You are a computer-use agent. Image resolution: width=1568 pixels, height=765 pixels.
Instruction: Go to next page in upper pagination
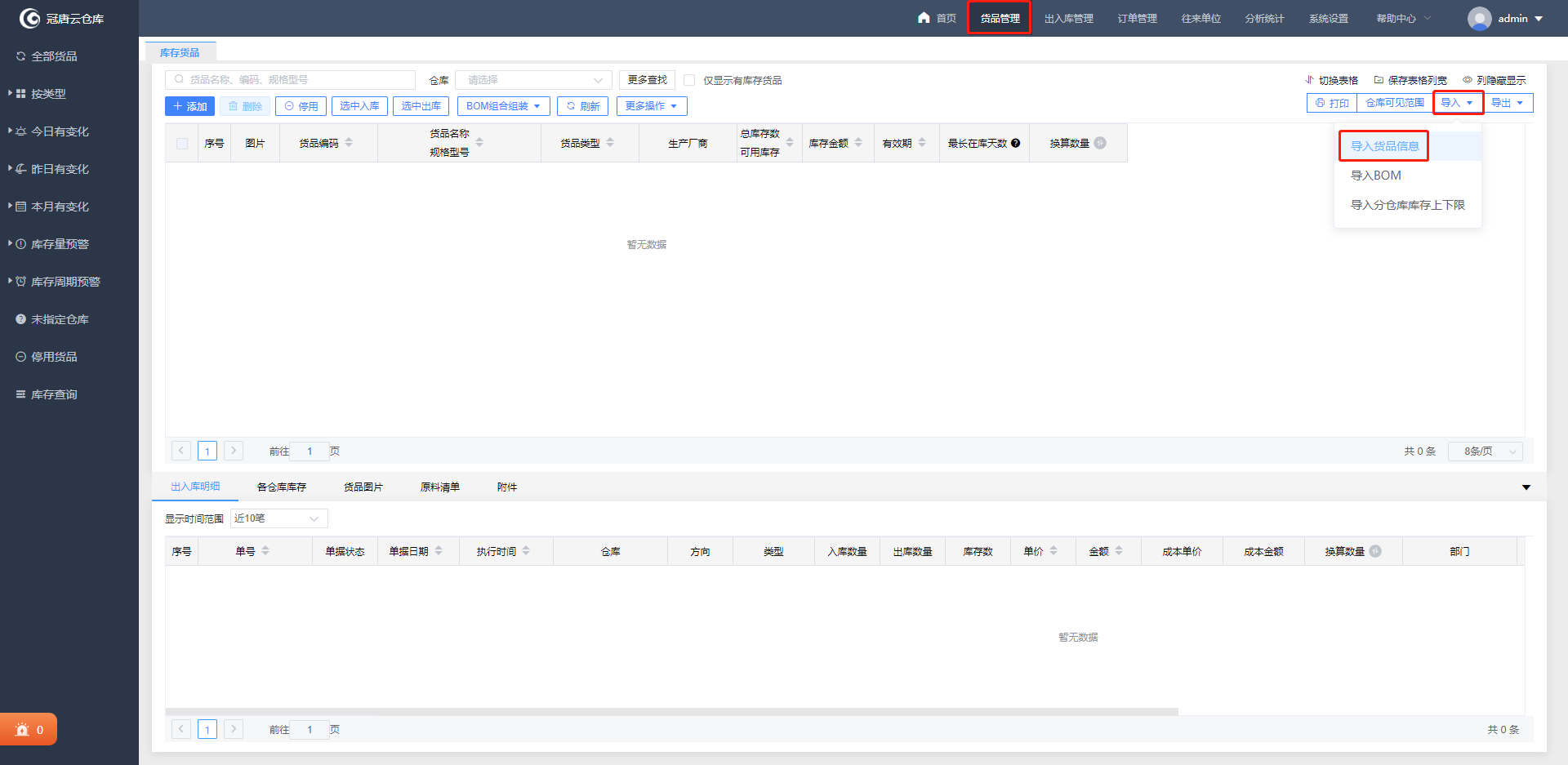(x=234, y=451)
